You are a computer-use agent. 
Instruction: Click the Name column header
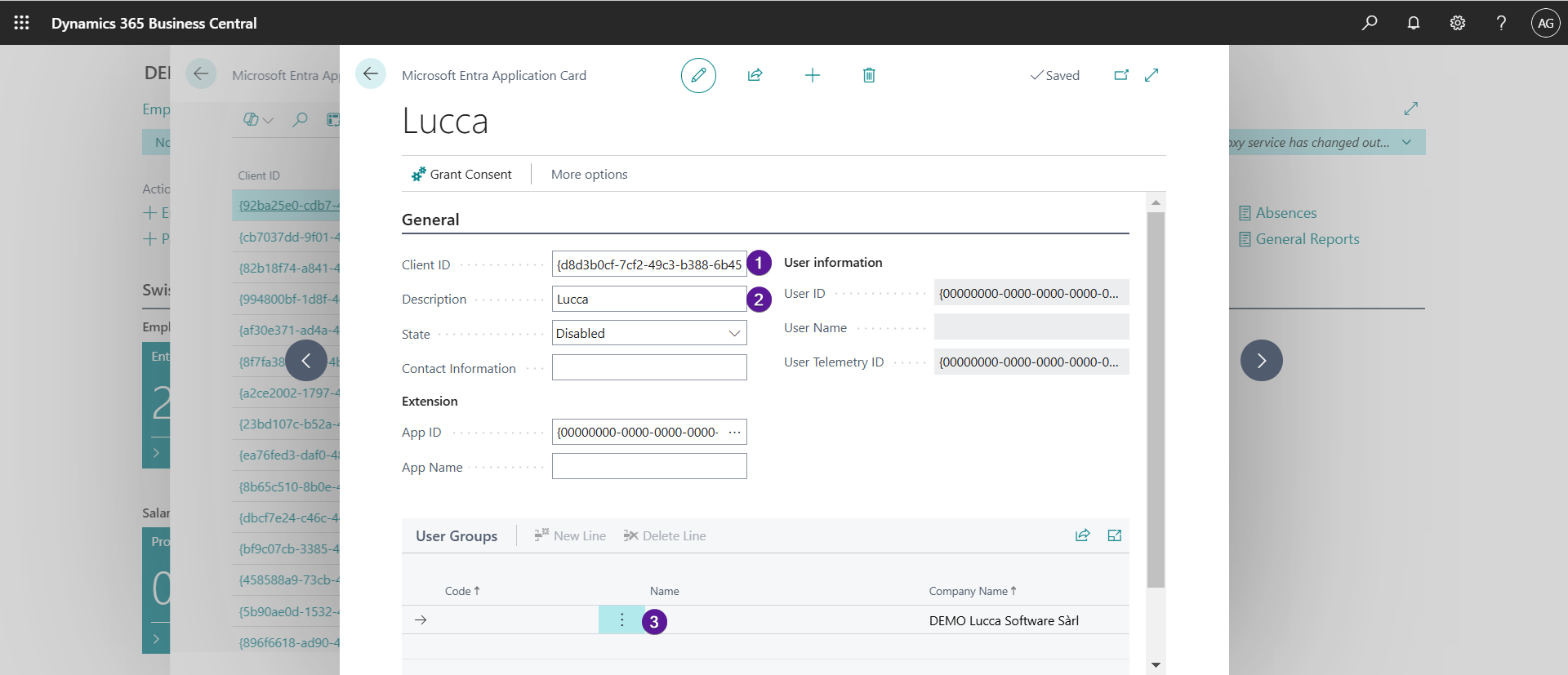click(x=664, y=591)
